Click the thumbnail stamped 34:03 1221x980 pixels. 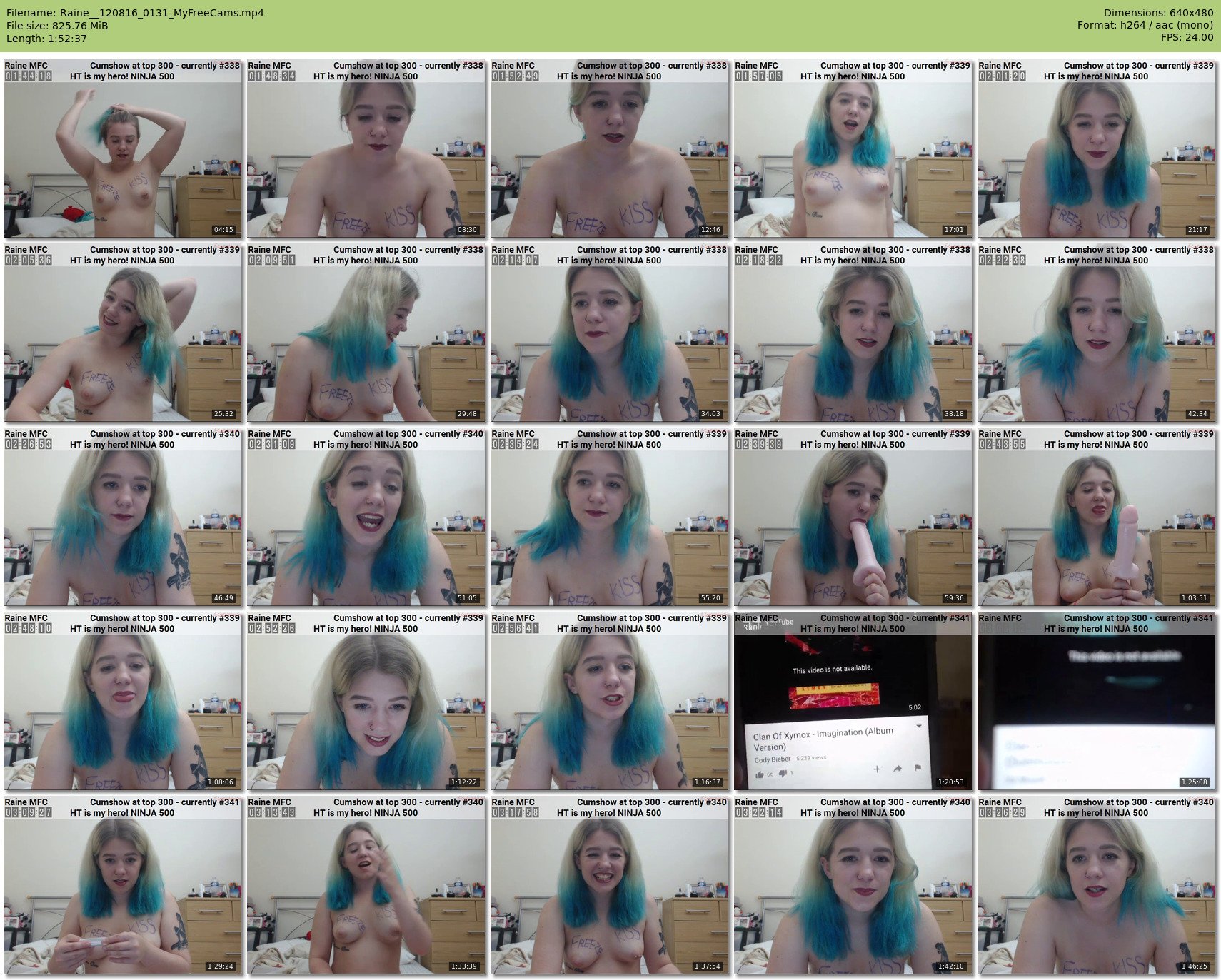[x=610, y=333]
